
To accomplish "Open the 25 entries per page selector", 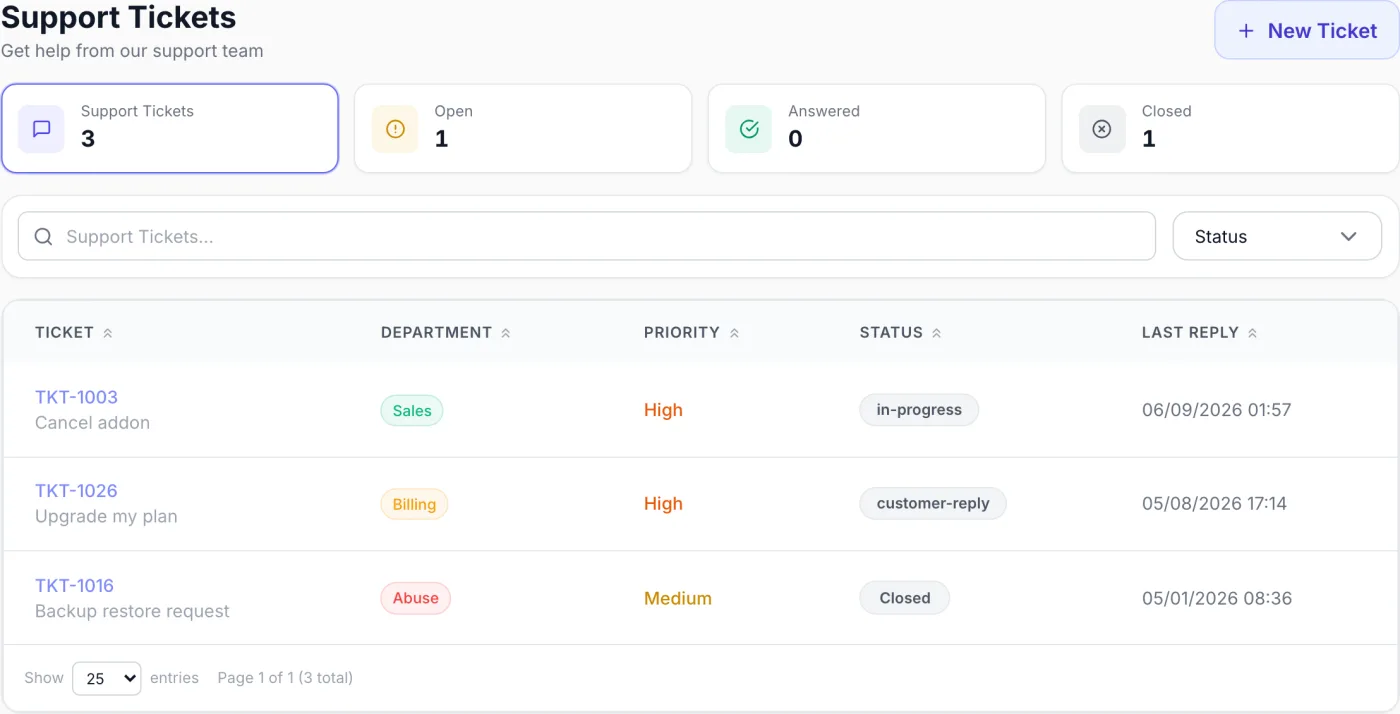I will [106, 678].
